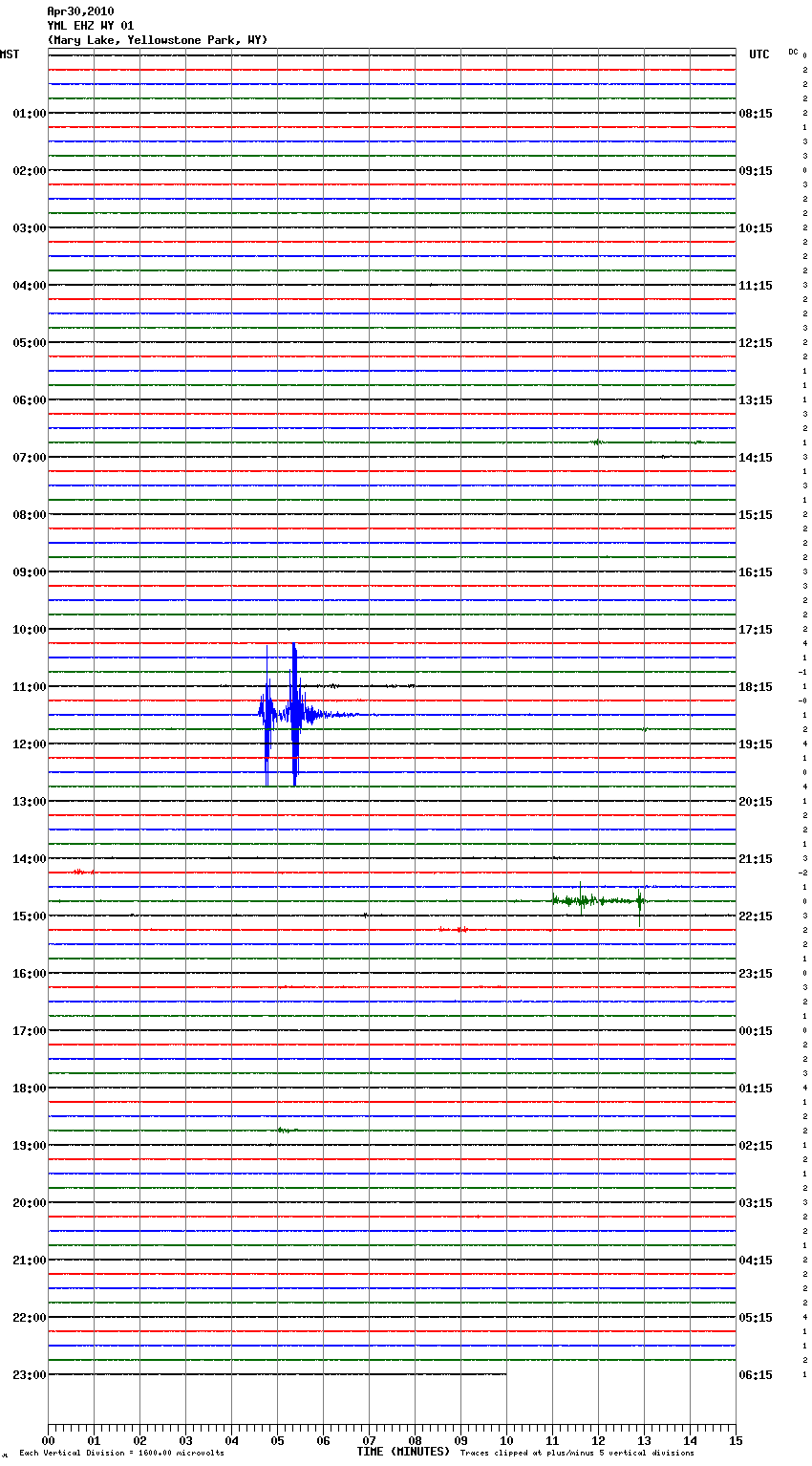The height and width of the screenshot is (1466, 812).
Task: Select the 18:00 MST time label
Action: (29, 1089)
